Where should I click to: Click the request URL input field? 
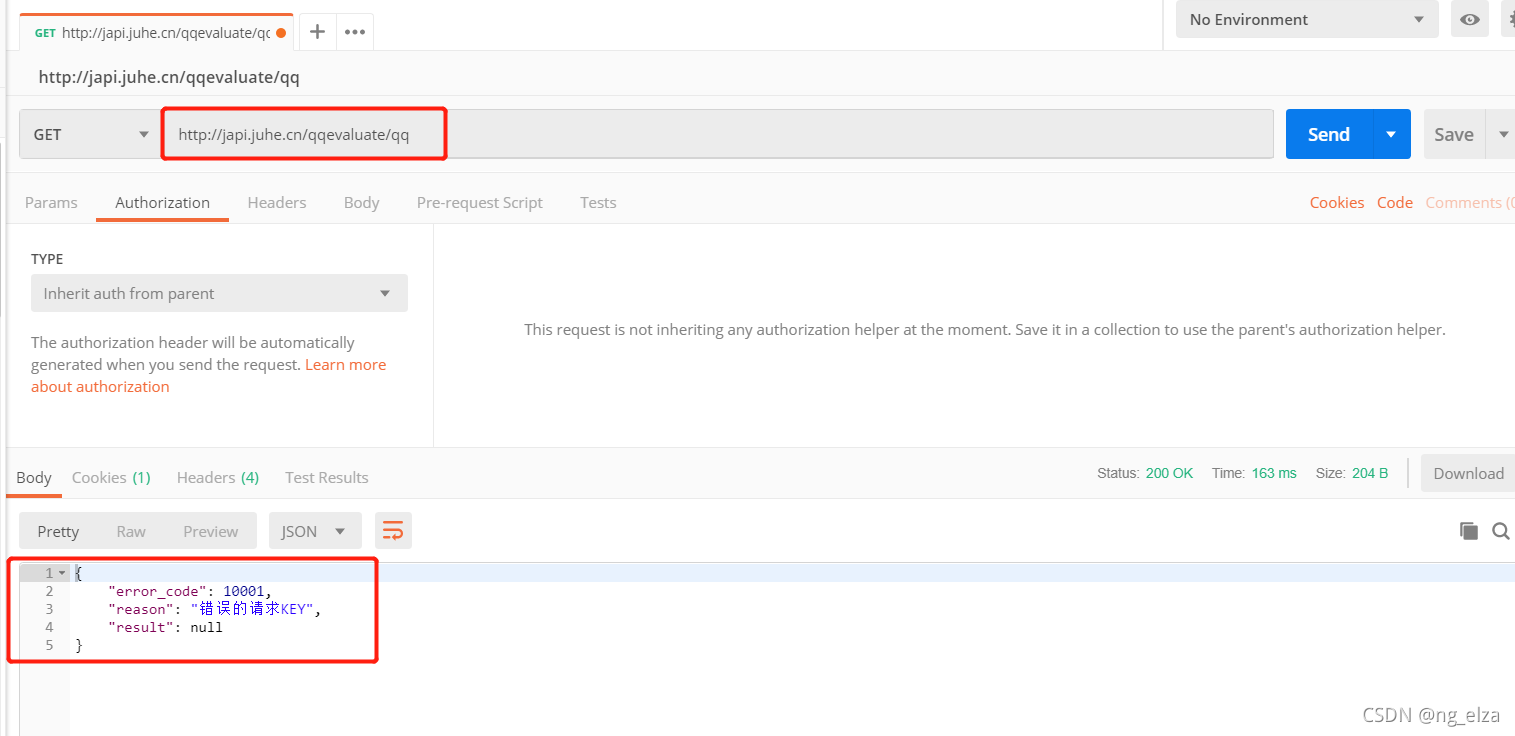coord(719,134)
